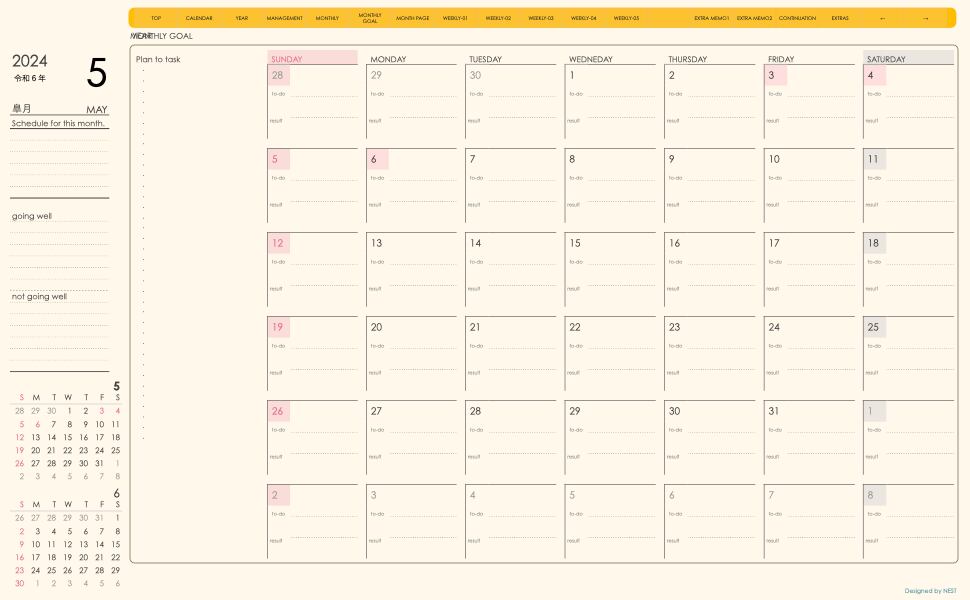Open the TOP tab
Image resolution: width=970 pixels, height=600 pixels.
(156, 18)
